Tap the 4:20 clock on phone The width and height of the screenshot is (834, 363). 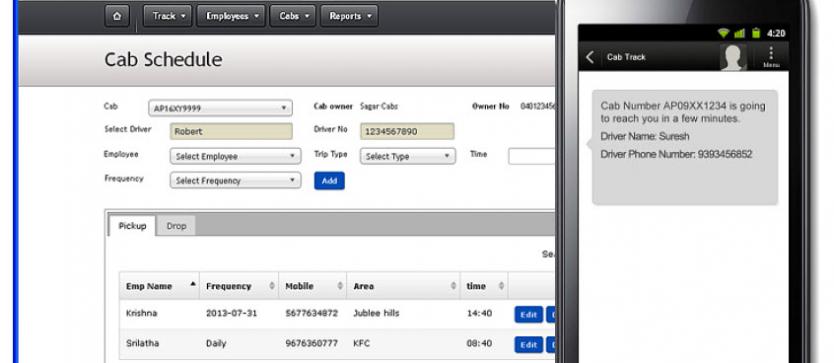pos(776,33)
